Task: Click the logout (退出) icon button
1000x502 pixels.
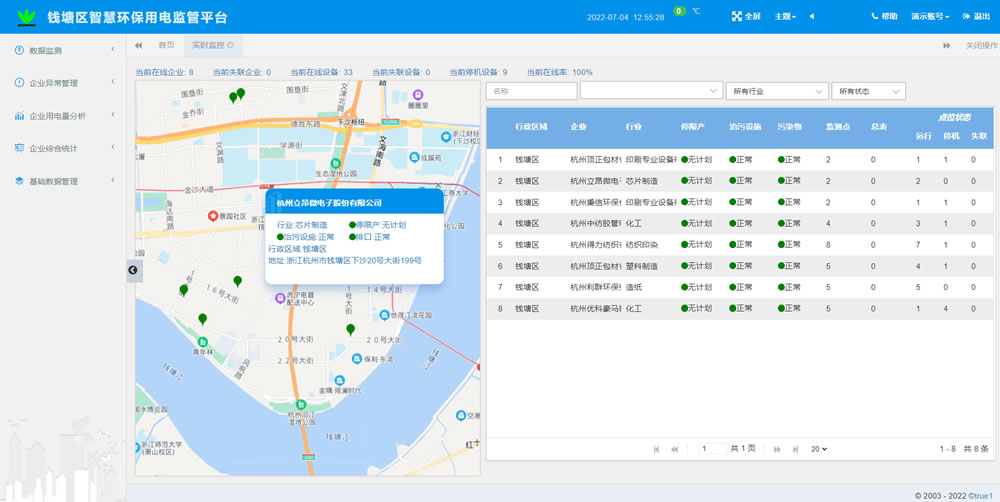Action: tap(966, 17)
